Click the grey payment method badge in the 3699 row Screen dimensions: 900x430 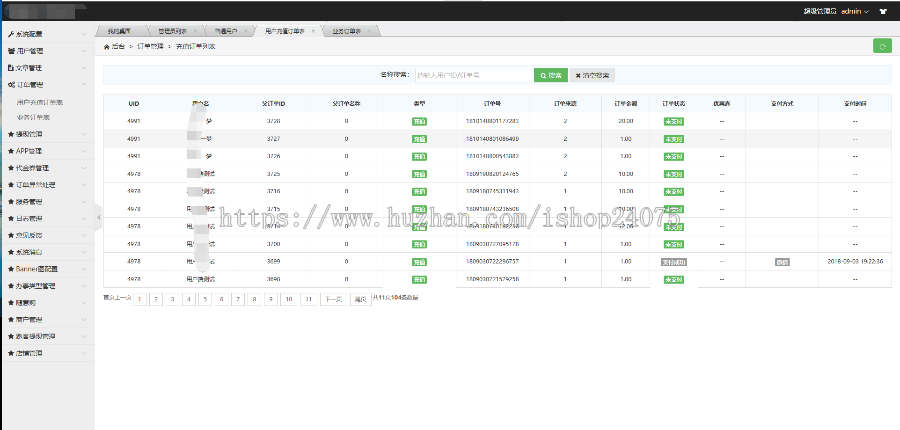pos(782,262)
